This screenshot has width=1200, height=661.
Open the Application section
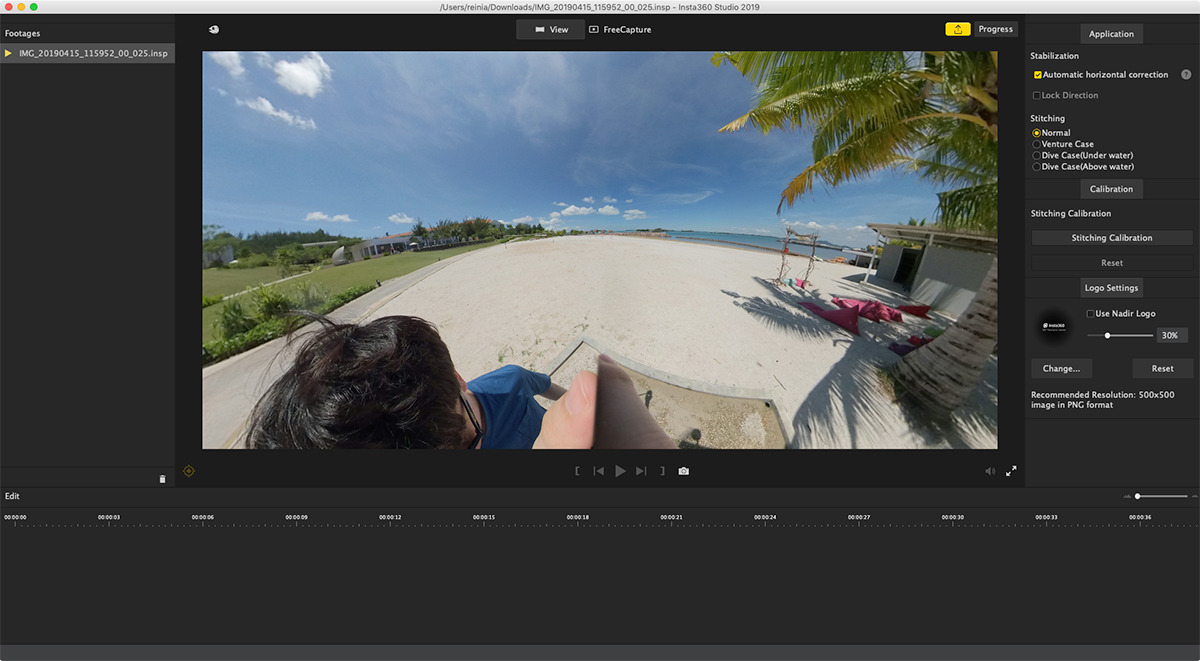tap(1111, 34)
